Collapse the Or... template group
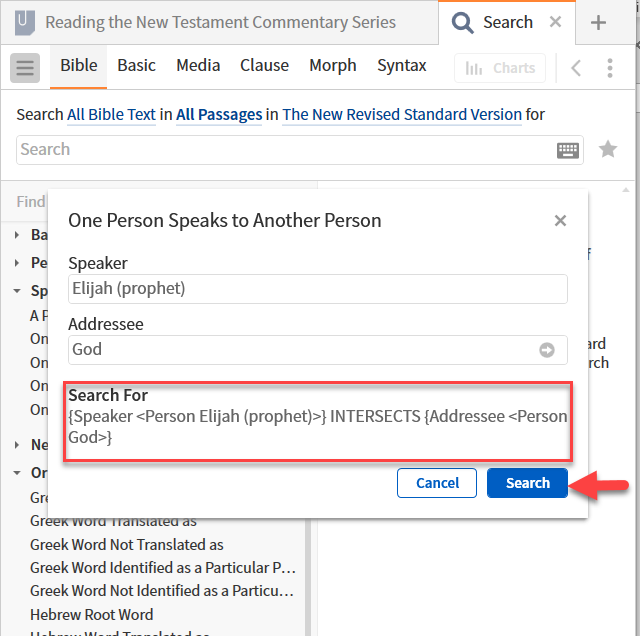Viewport: 640px width, 636px height. point(17,473)
